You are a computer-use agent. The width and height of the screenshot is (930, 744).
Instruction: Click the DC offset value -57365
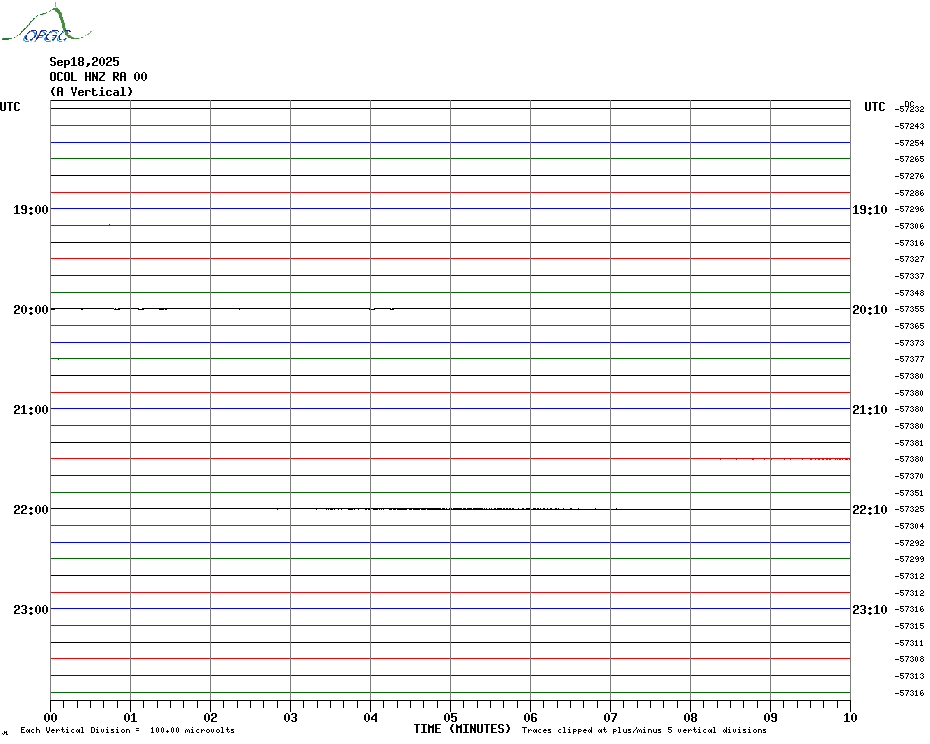(910, 326)
